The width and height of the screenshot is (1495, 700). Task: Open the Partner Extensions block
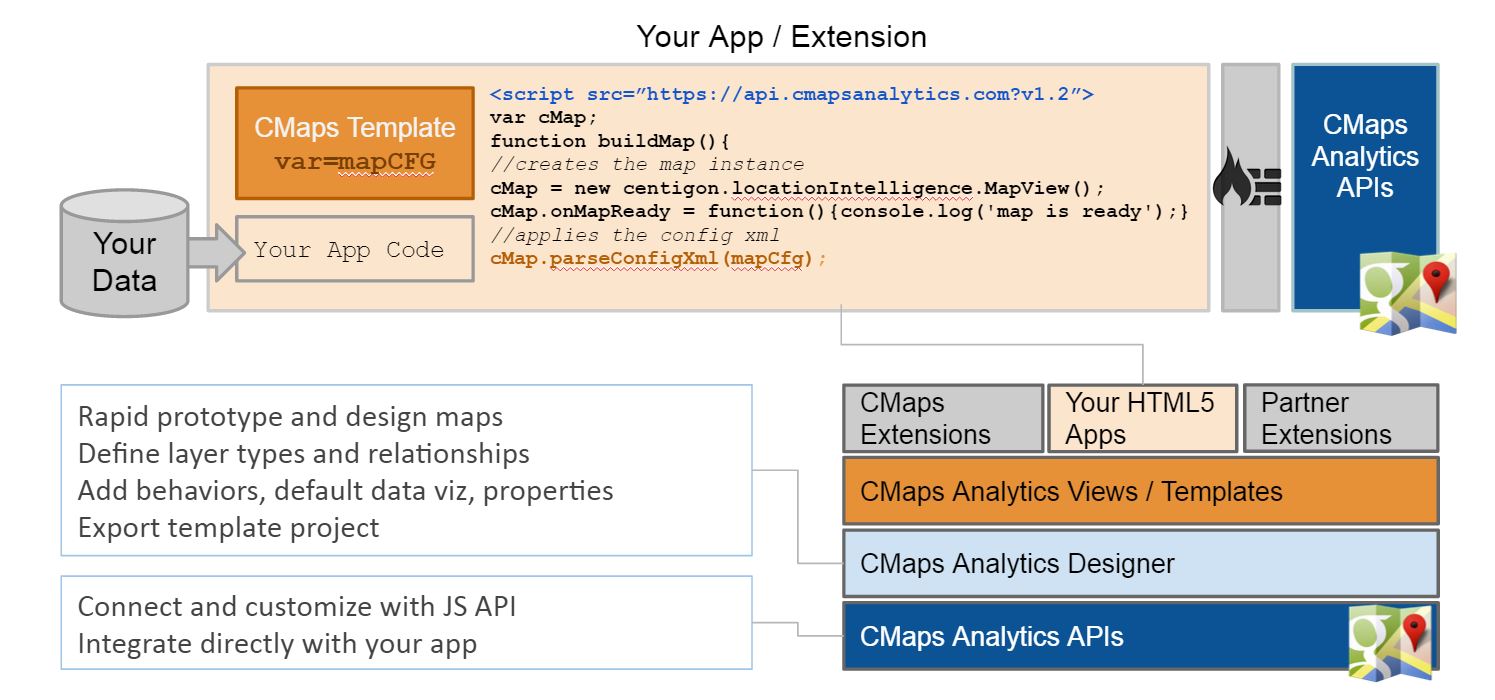(x=1340, y=418)
